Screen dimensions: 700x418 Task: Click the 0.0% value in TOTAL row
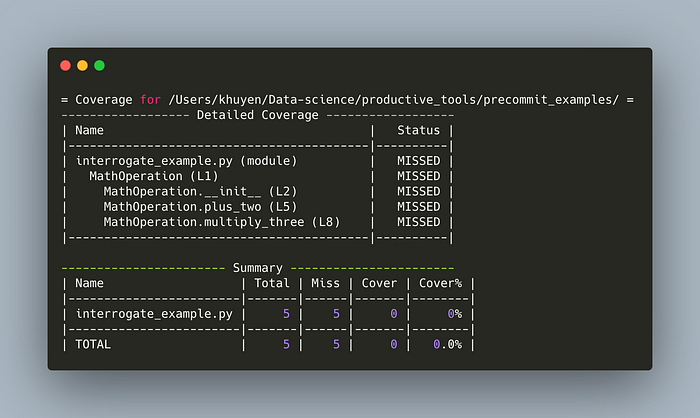447,344
